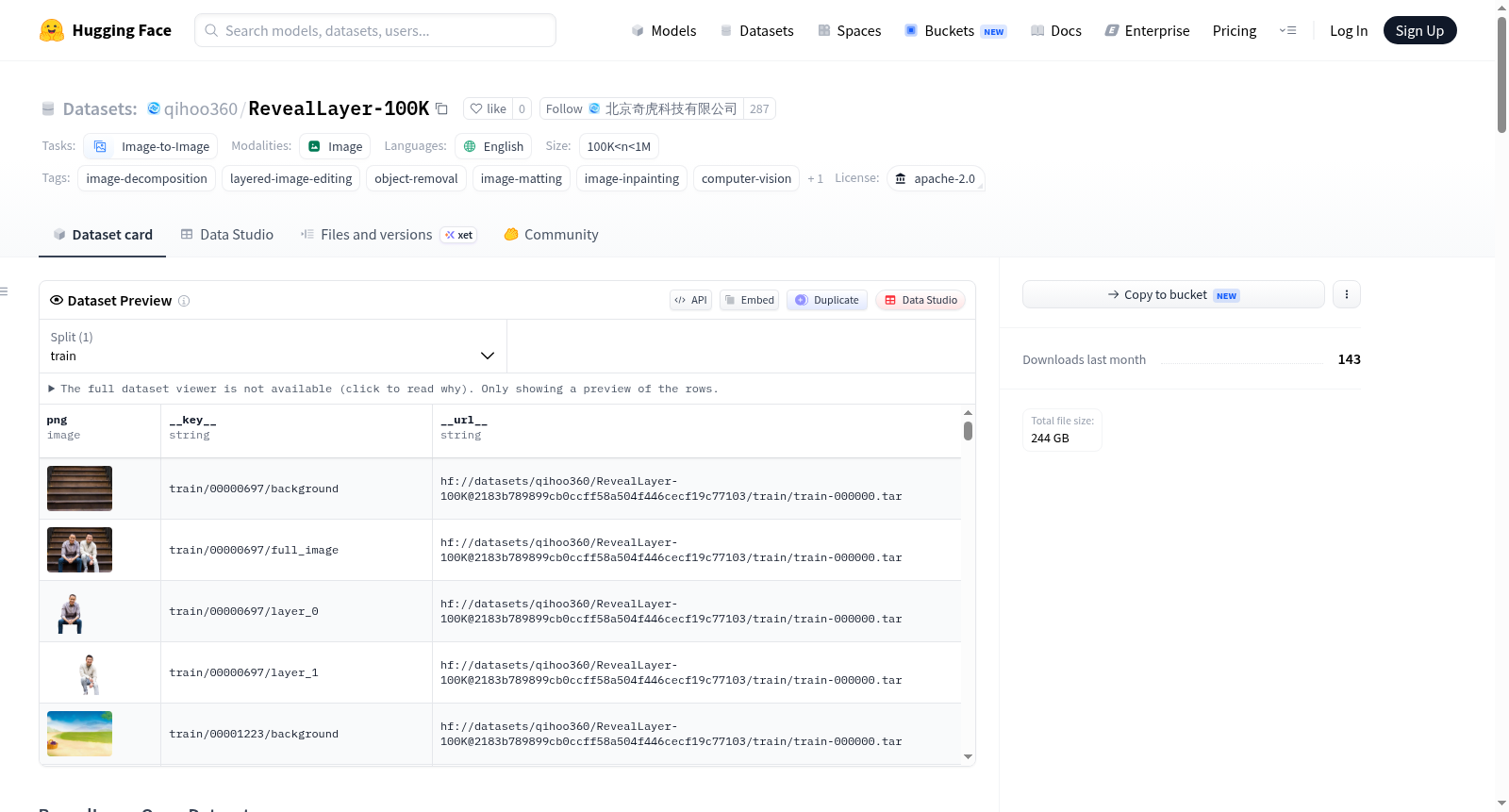This screenshot has width=1509, height=812.
Task: Click the table scroll down arrow
Action: (x=968, y=756)
